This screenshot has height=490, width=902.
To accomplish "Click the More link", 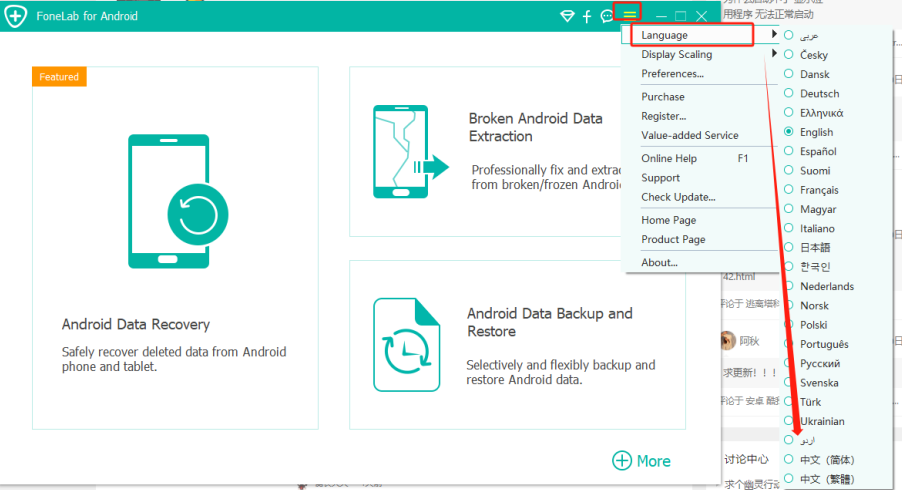I will (x=653, y=461).
